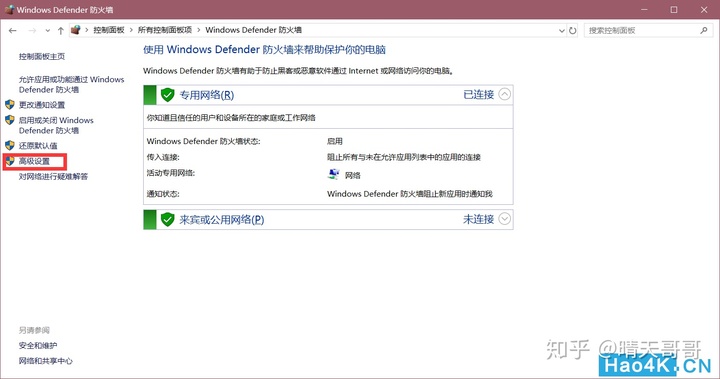This screenshot has height=379, width=720.
Task: Click the search magnifier icon
Action: coord(704,30)
